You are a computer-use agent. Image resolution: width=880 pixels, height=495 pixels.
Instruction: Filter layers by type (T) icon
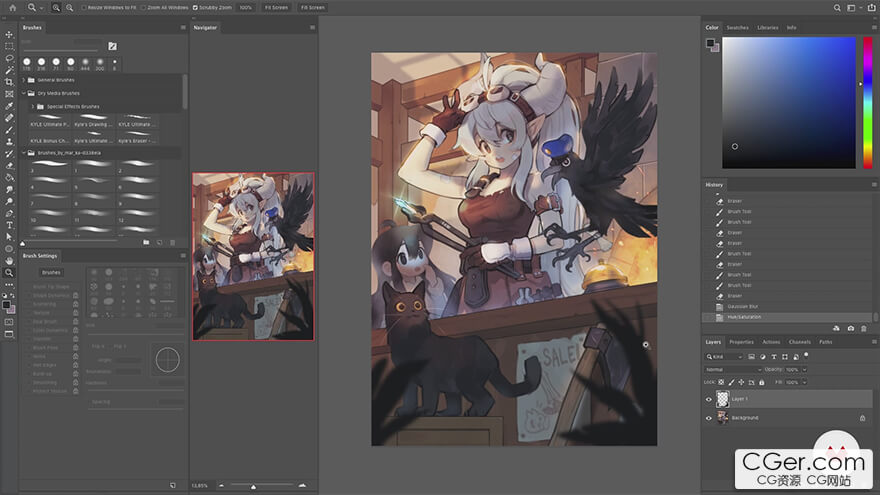coord(774,356)
